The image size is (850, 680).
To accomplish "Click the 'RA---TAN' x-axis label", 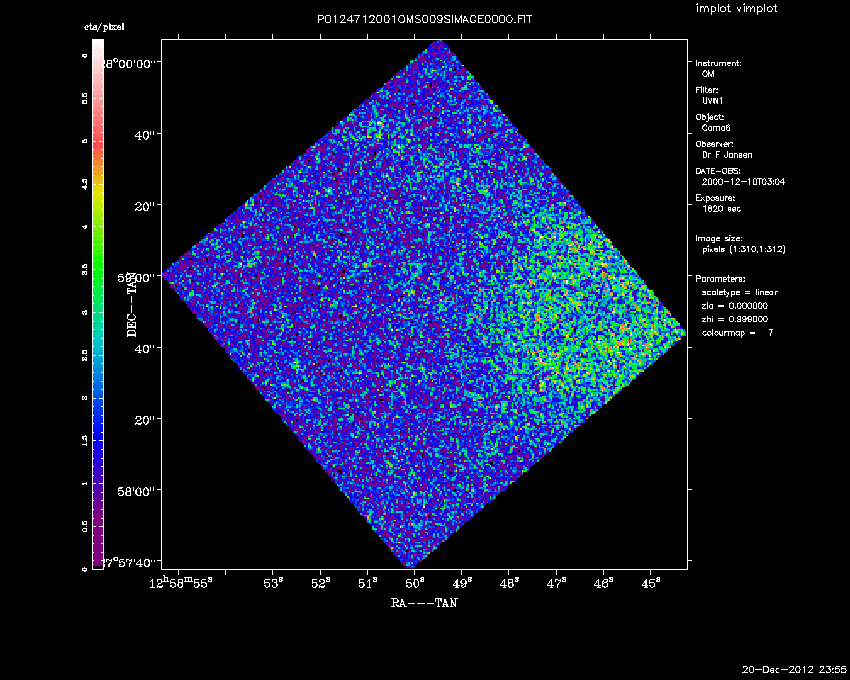I will [x=424, y=603].
